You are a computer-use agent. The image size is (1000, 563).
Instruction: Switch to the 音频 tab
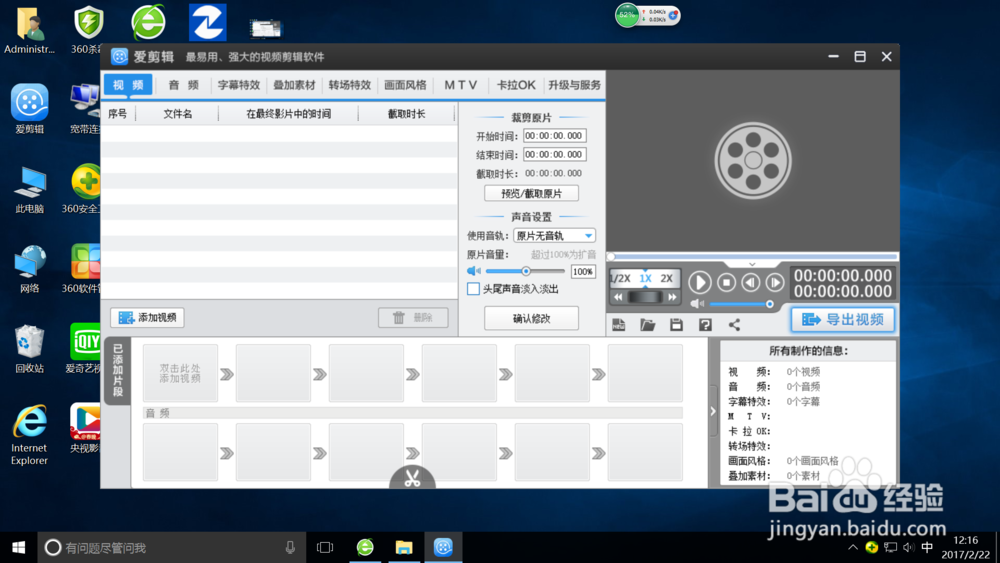(x=184, y=85)
